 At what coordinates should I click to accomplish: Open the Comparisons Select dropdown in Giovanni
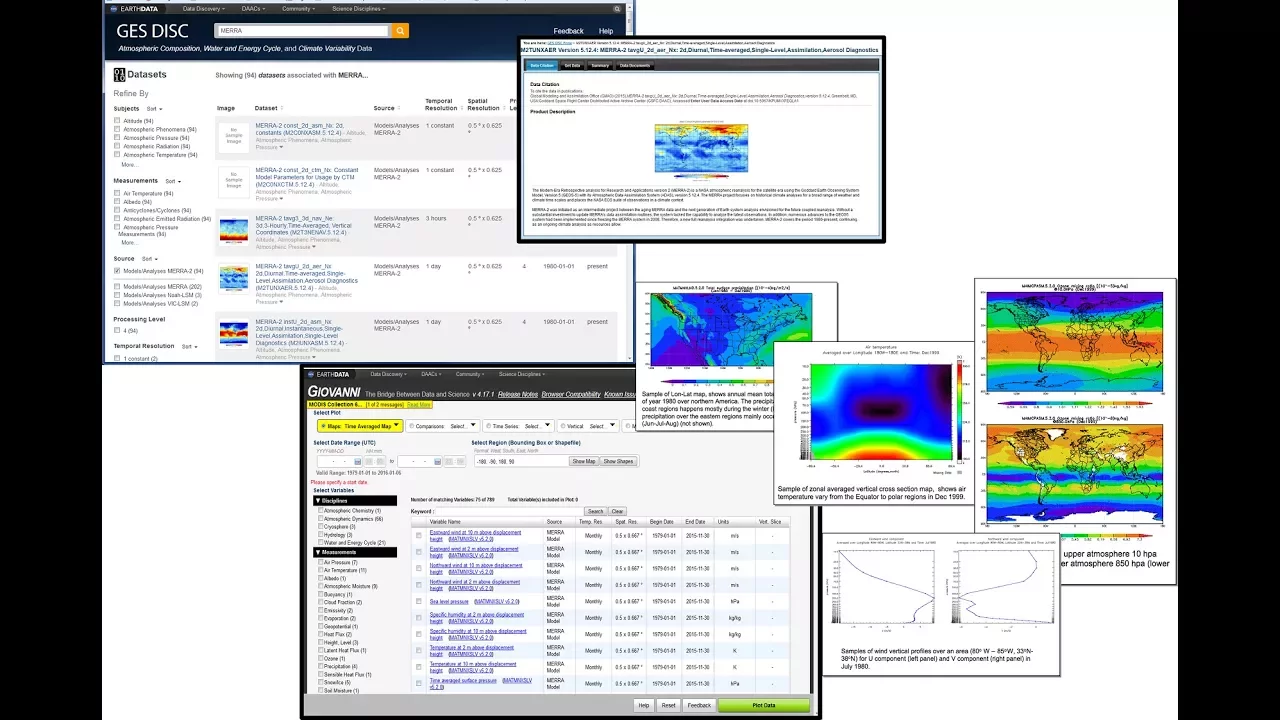[462, 426]
